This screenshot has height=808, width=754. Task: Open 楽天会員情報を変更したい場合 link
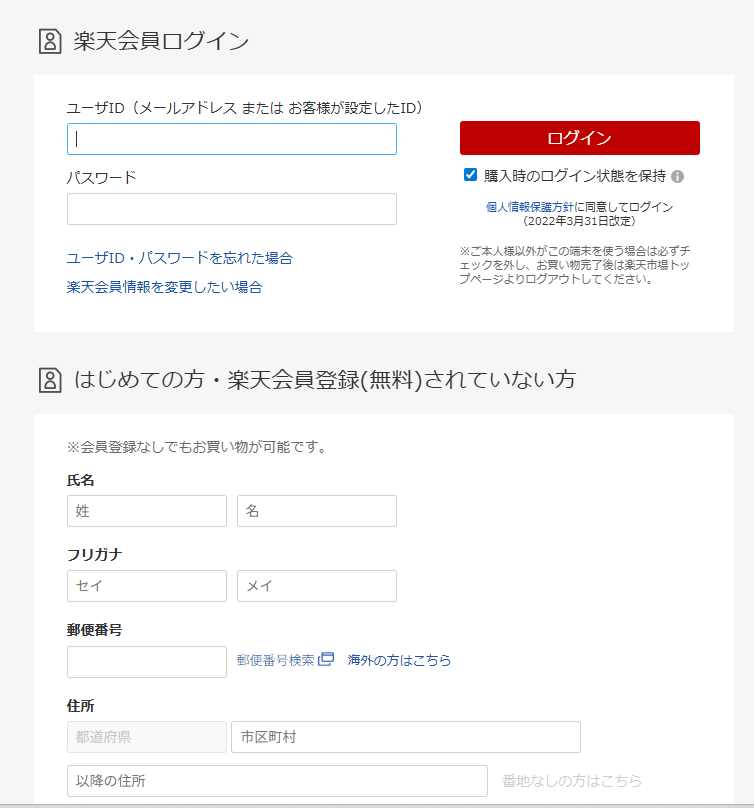pyautogui.click(x=164, y=287)
